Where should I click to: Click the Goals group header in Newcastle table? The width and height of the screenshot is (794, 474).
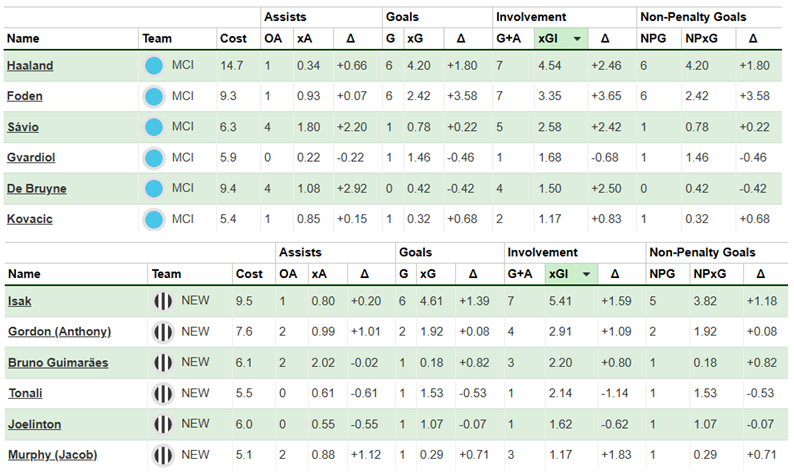[415, 252]
